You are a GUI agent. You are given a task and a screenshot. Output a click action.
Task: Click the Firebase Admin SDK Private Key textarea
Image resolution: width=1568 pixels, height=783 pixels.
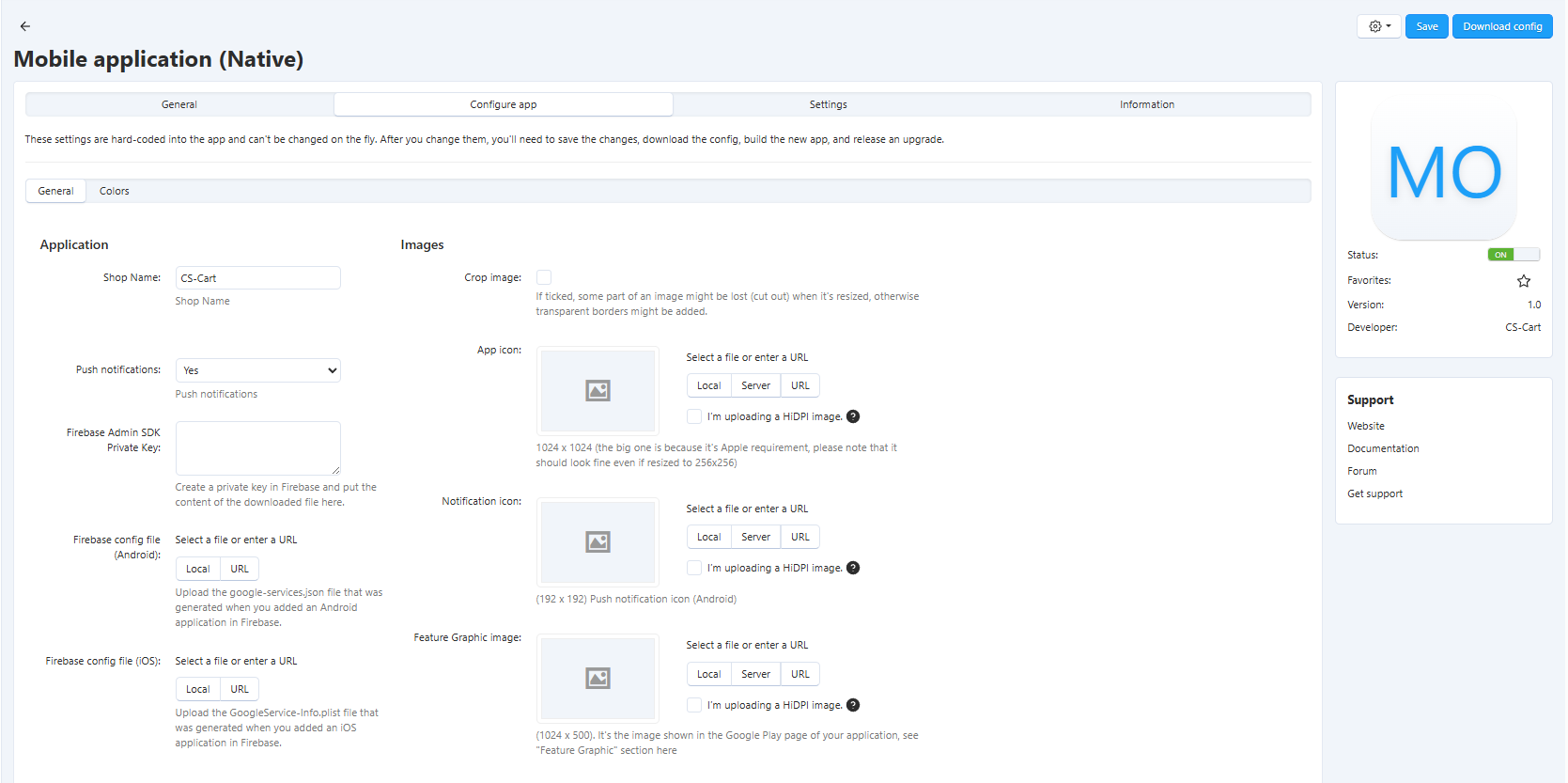257,448
